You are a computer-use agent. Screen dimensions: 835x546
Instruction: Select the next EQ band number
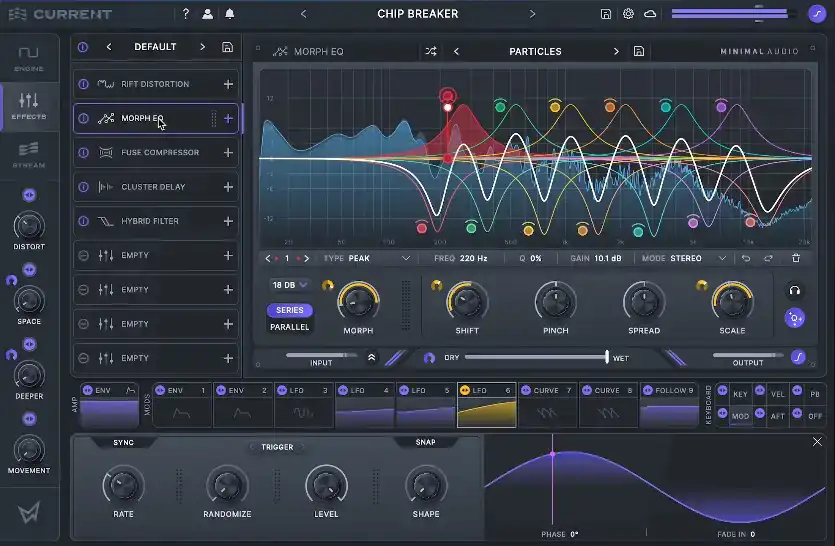click(x=306, y=258)
